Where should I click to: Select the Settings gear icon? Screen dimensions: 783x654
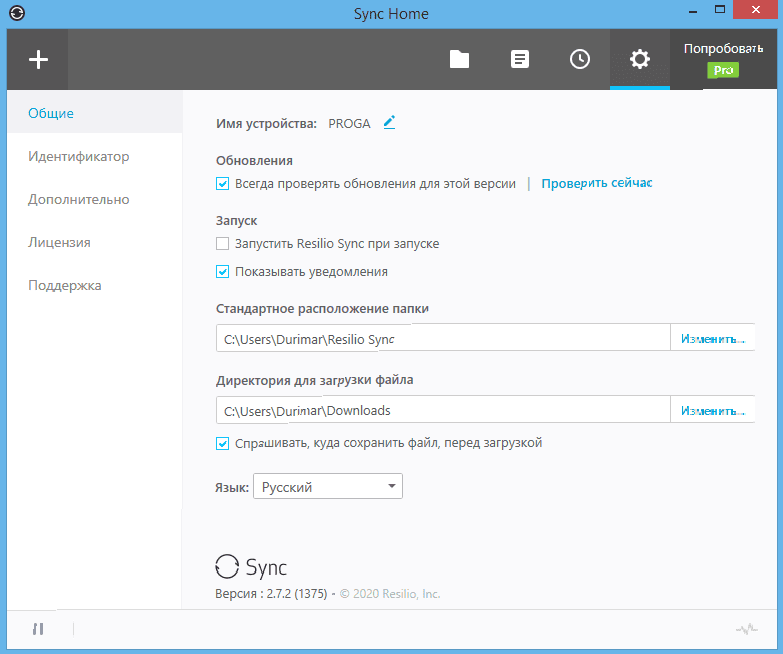(x=640, y=59)
